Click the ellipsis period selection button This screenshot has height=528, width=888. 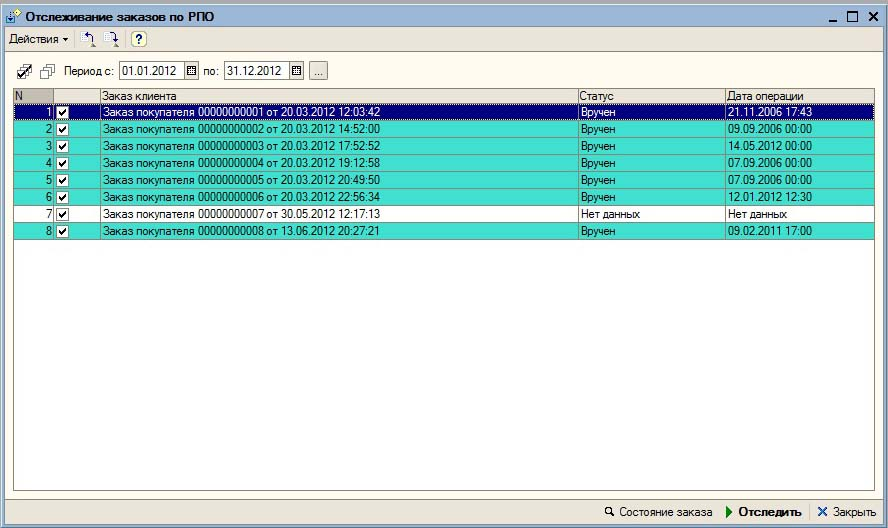318,71
